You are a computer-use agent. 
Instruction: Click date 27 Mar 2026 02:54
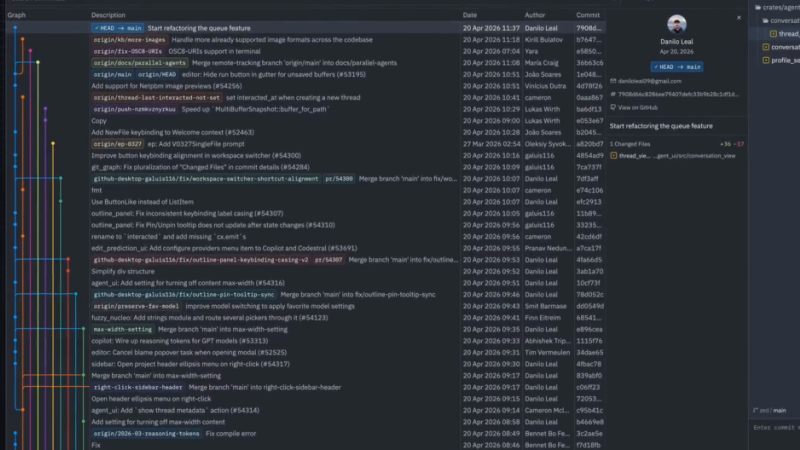coord(491,144)
